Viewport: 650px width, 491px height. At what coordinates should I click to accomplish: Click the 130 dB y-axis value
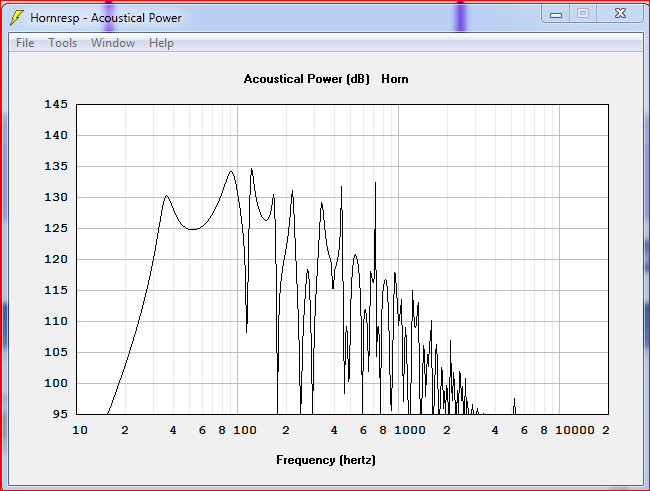[56, 197]
